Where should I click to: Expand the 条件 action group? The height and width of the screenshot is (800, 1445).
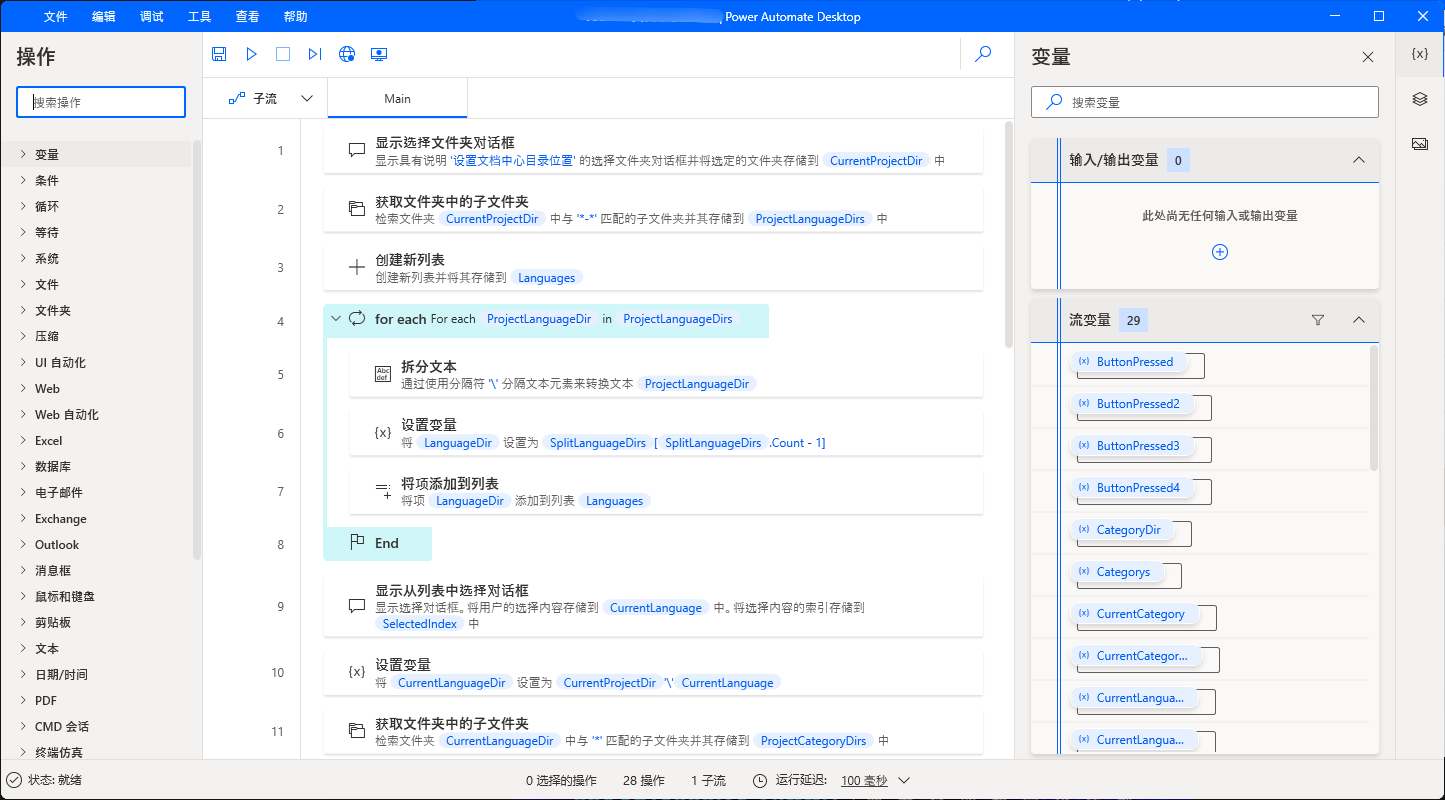point(22,180)
